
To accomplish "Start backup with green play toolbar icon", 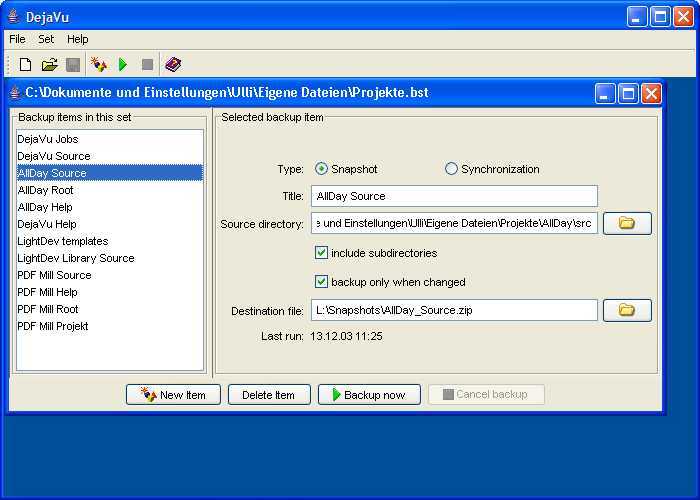I will coord(123,65).
